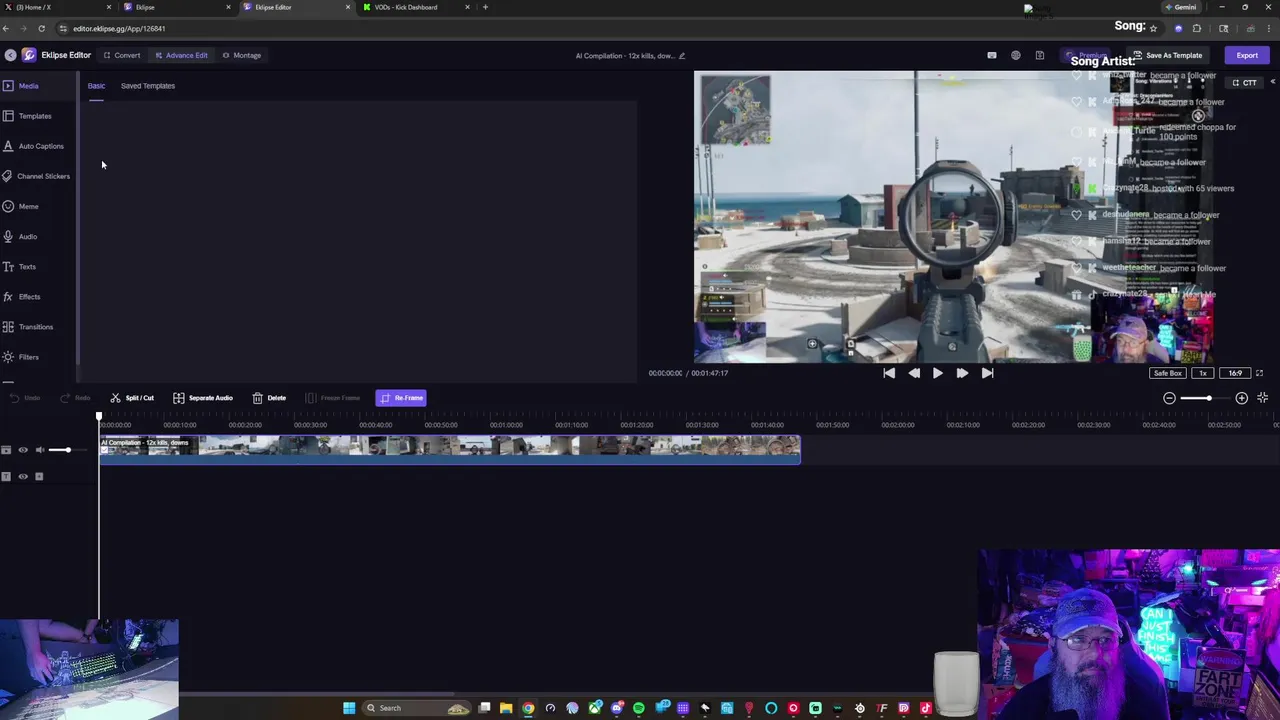Click Save As Template button

(1167, 55)
